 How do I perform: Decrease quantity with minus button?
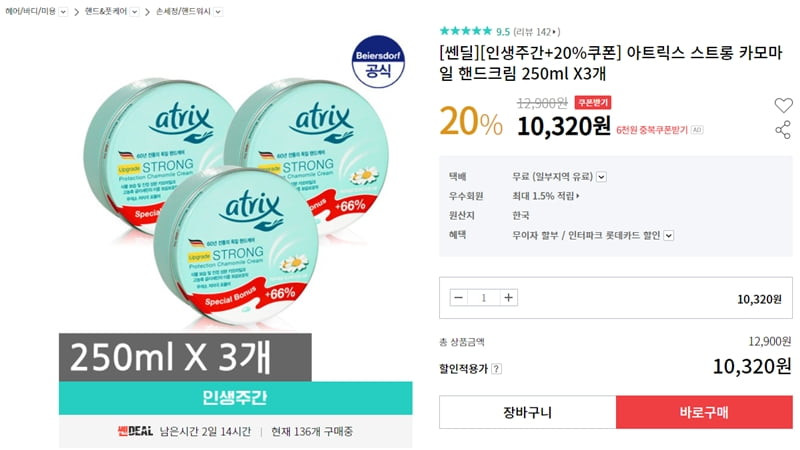[x=458, y=297]
